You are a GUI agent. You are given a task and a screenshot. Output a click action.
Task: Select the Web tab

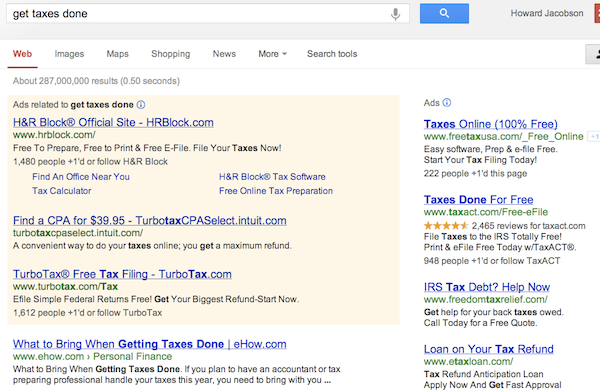(x=22, y=54)
